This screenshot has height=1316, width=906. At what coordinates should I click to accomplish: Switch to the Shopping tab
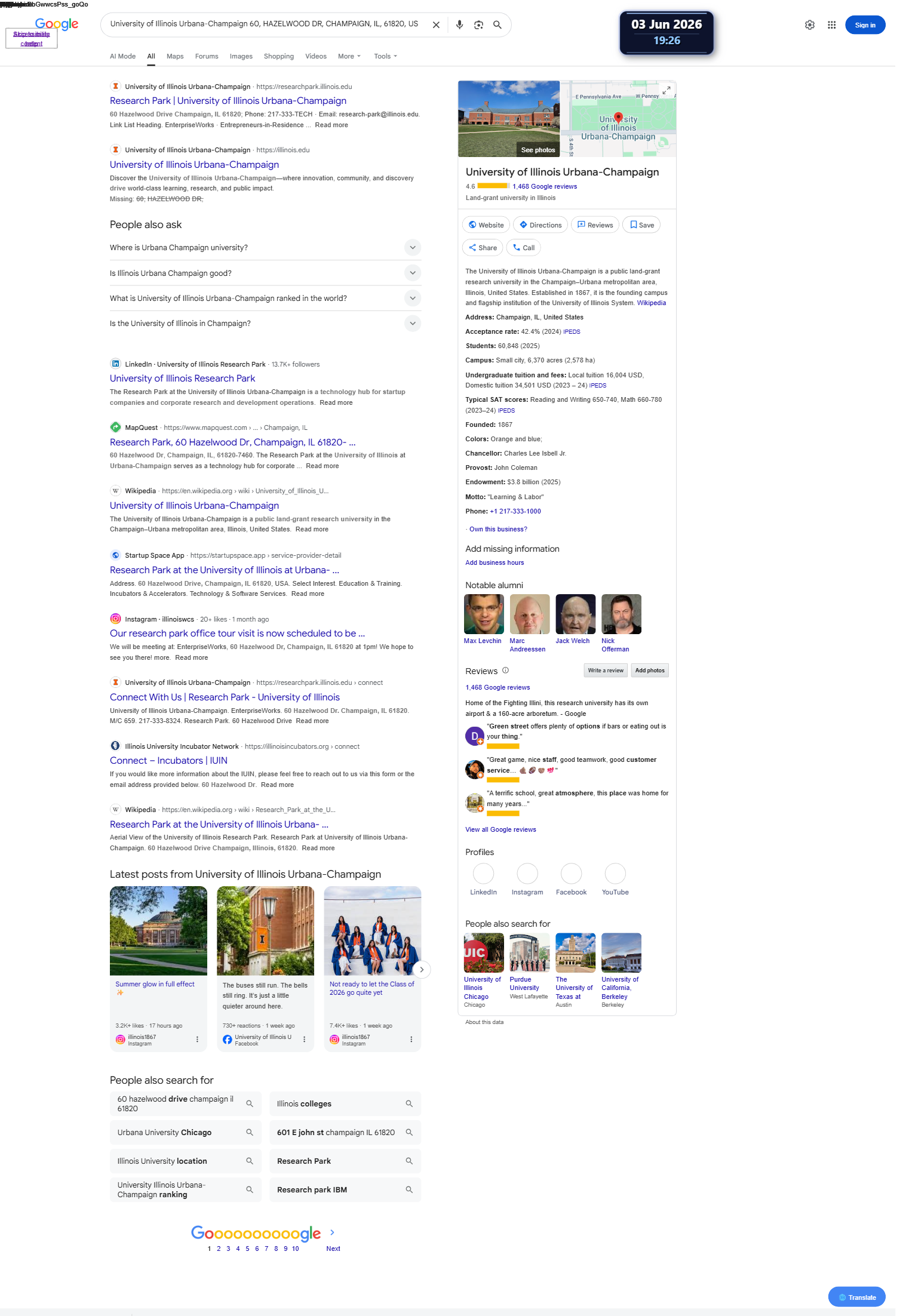279,56
